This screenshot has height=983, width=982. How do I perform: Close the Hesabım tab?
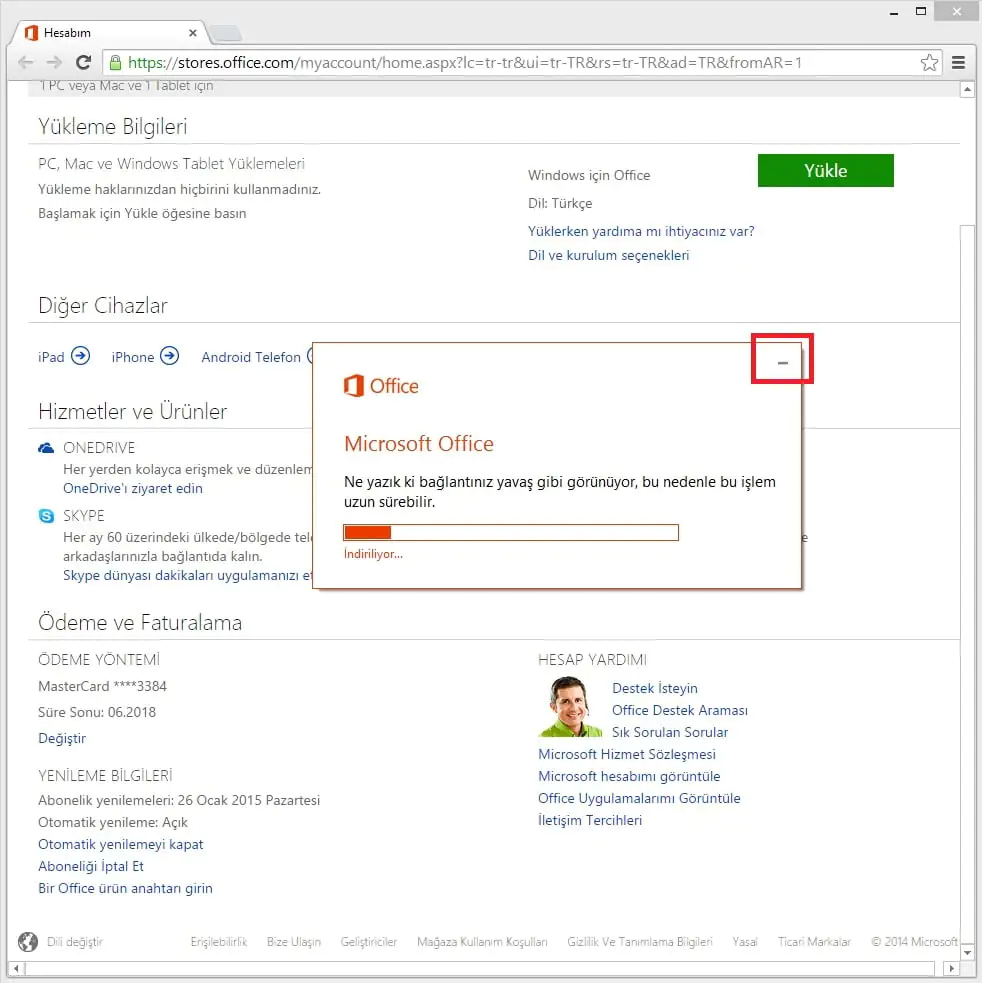click(193, 33)
